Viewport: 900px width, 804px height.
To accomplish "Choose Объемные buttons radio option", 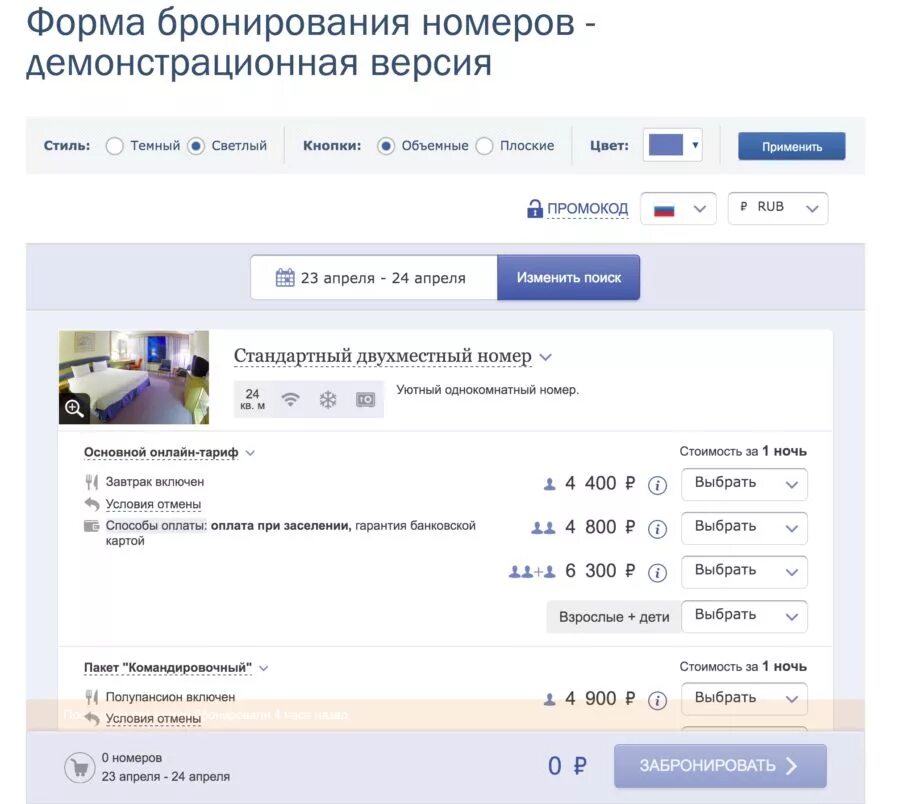I will (x=386, y=146).
